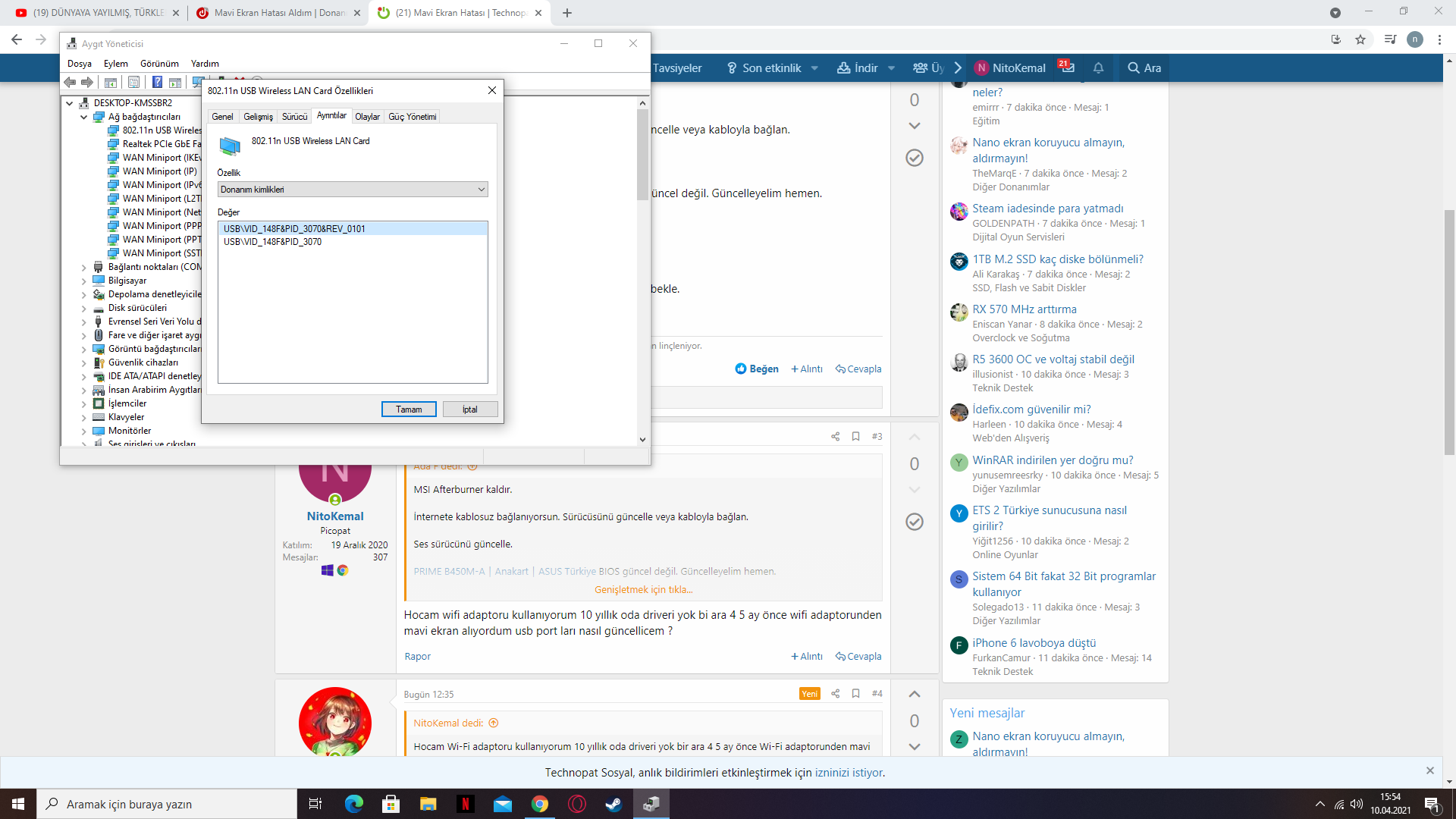The width and height of the screenshot is (1456, 819).
Task: Switch to the Sürücü tab
Action: point(294,117)
